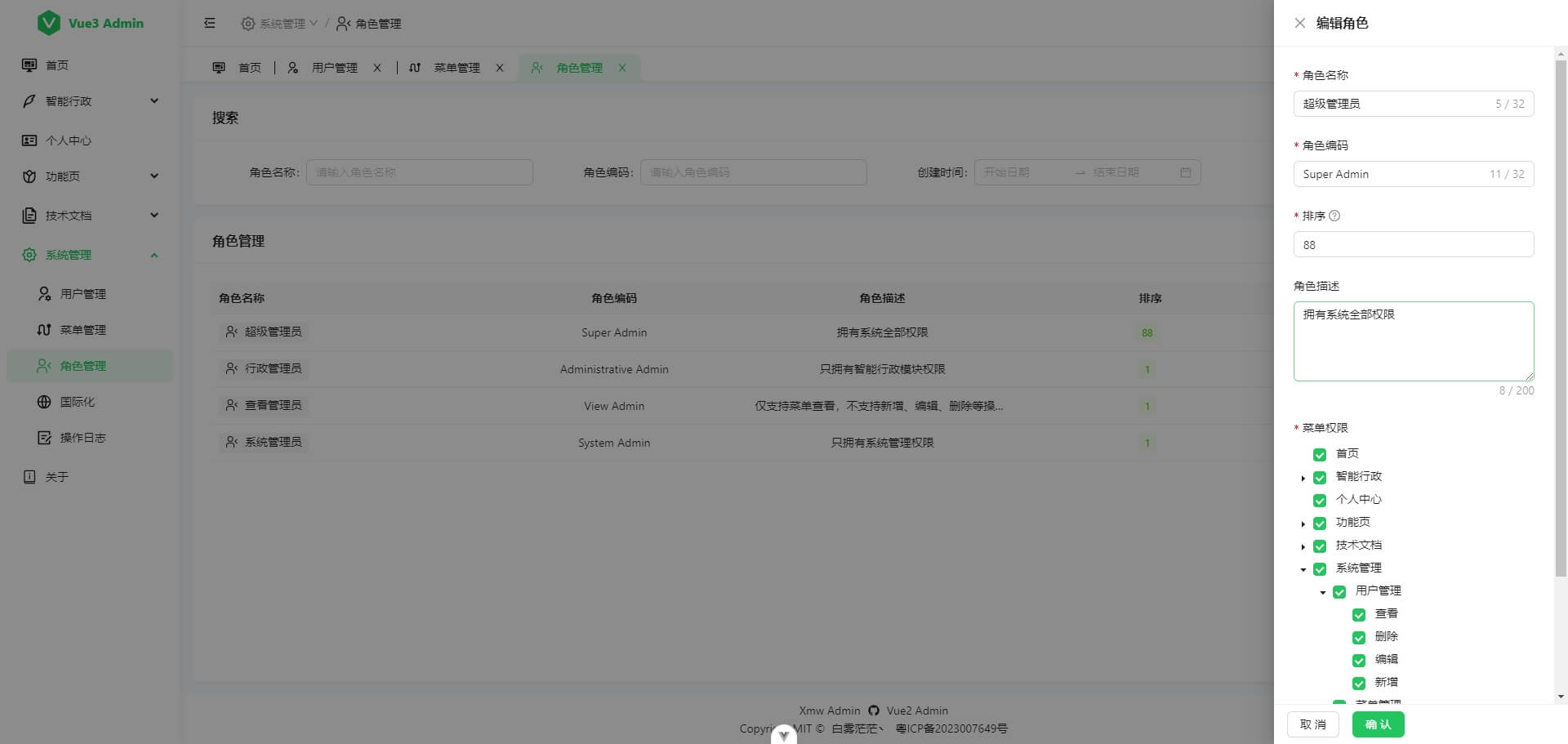Click the down arrow button at the page bottom
Image resolution: width=1568 pixels, height=744 pixels.
tap(783, 734)
